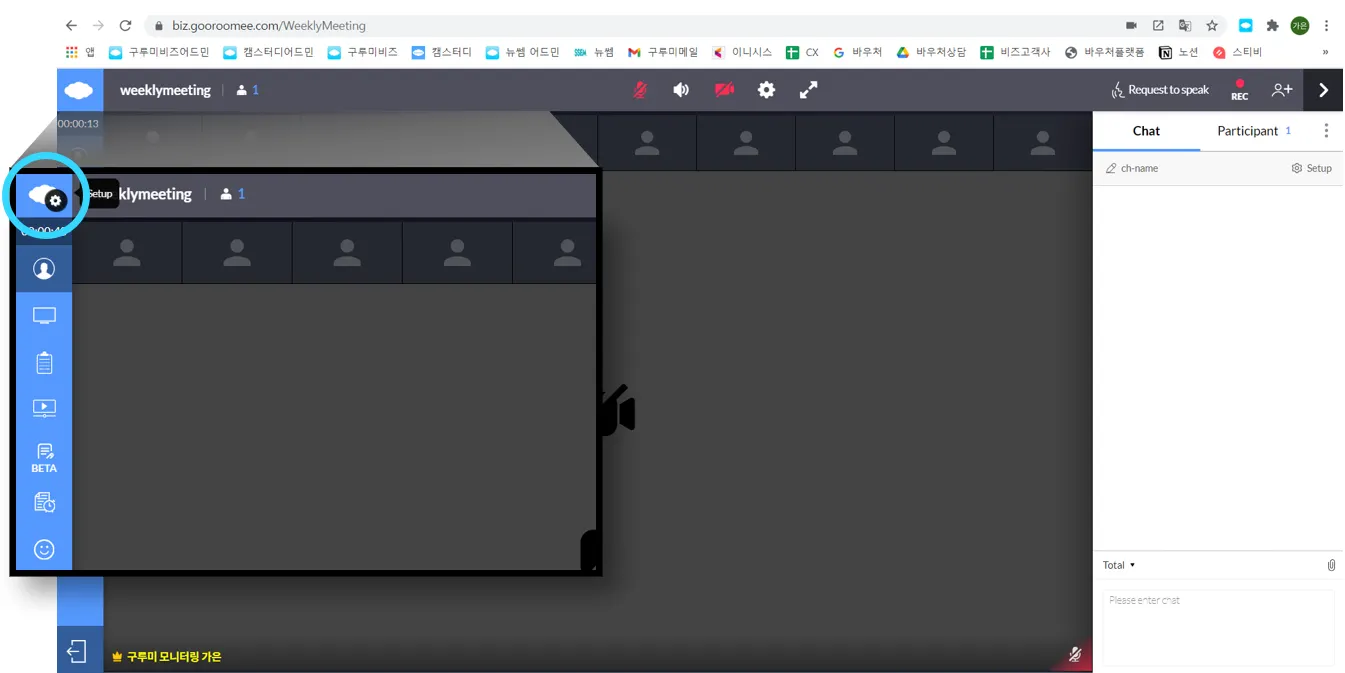Open the 구루미비즈어드민 bookmark
The width and height of the screenshot is (1345, 673).
159,52
